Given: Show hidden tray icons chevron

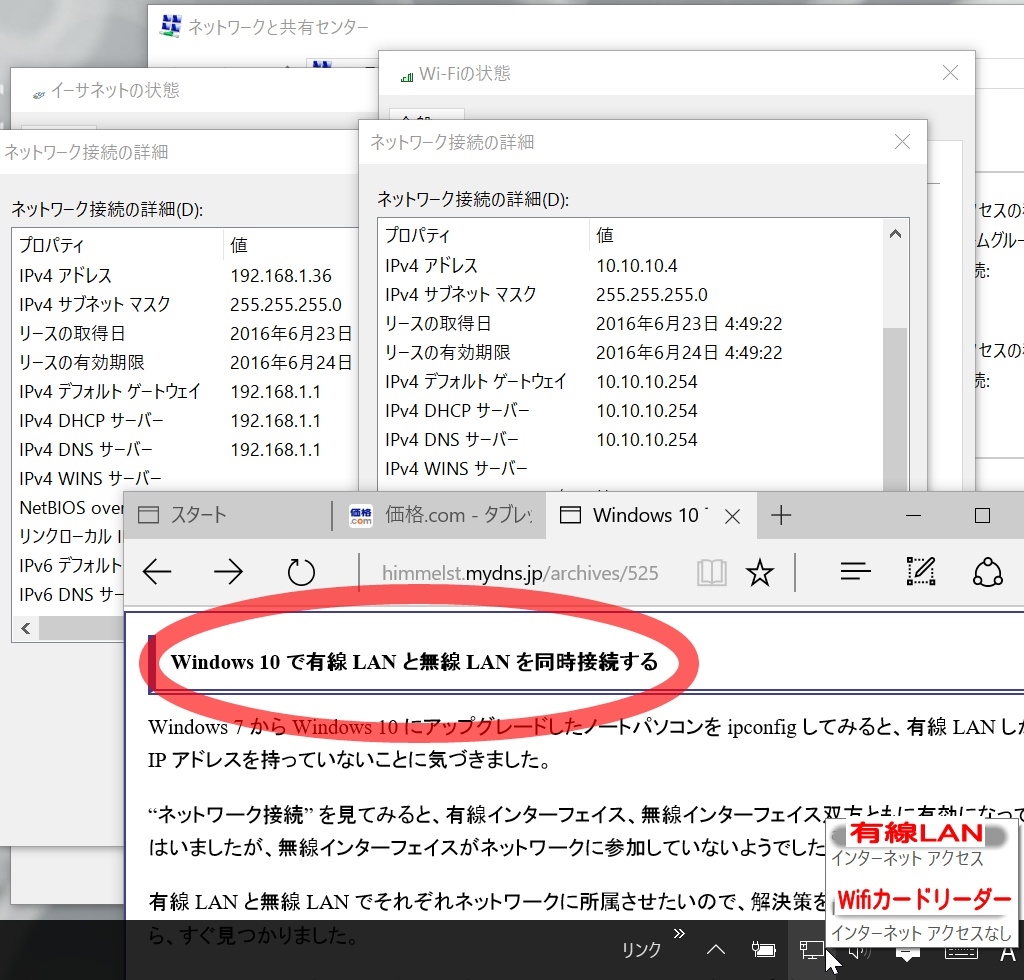Looking at the screenshot, I should [x=716, y=949].
